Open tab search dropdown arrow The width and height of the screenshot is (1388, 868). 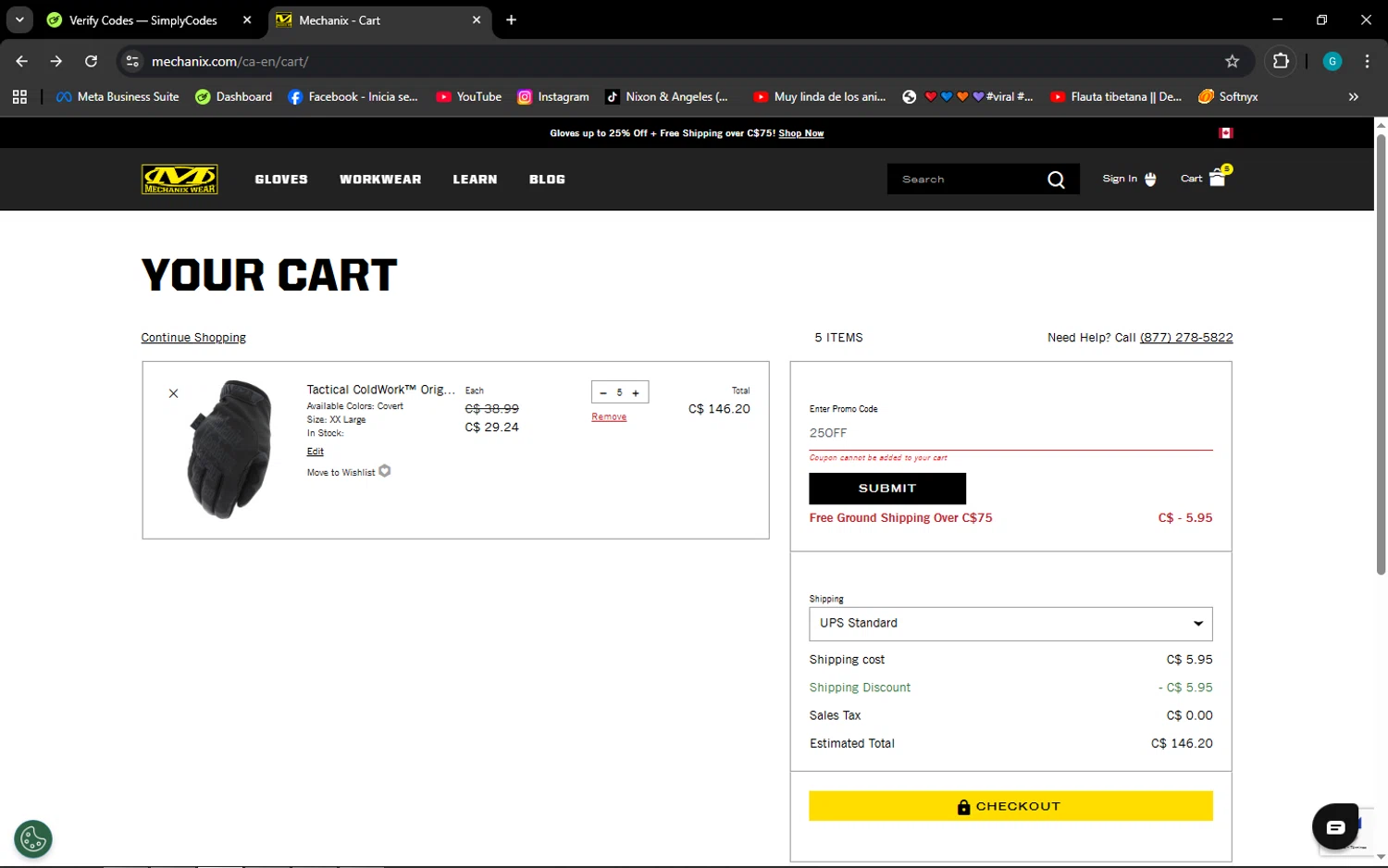pos(19,19)
